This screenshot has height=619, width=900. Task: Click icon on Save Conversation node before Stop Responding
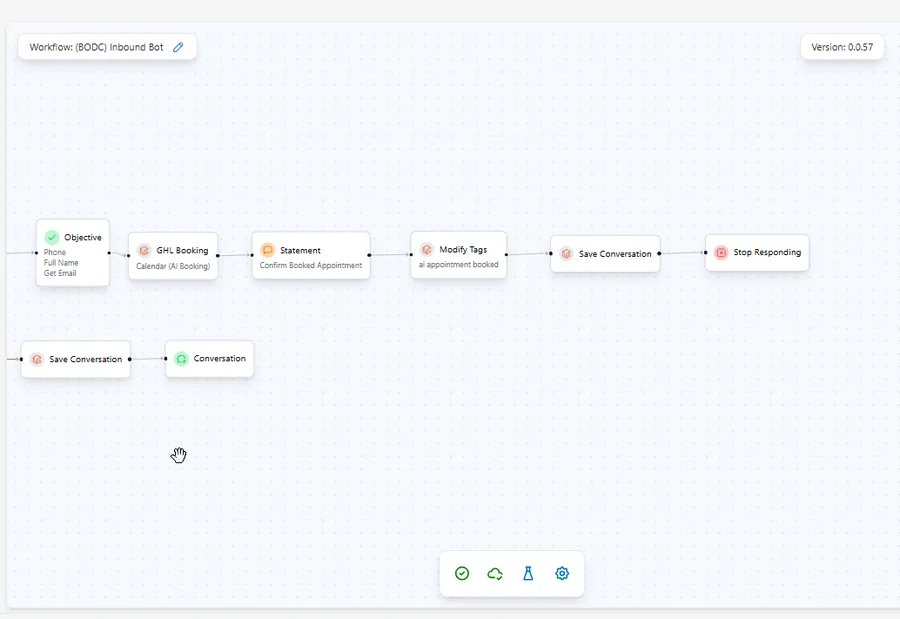566,253
